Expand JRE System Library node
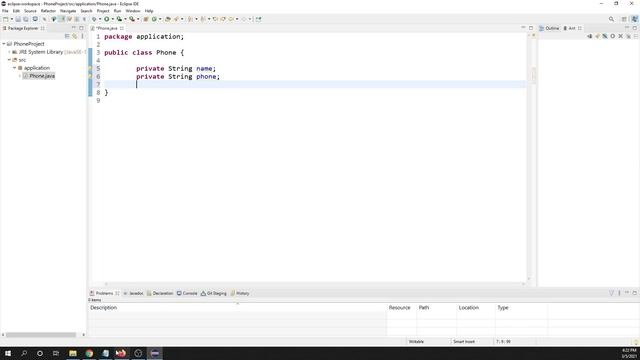The image size is (640, 360). (x=9, y=52)
